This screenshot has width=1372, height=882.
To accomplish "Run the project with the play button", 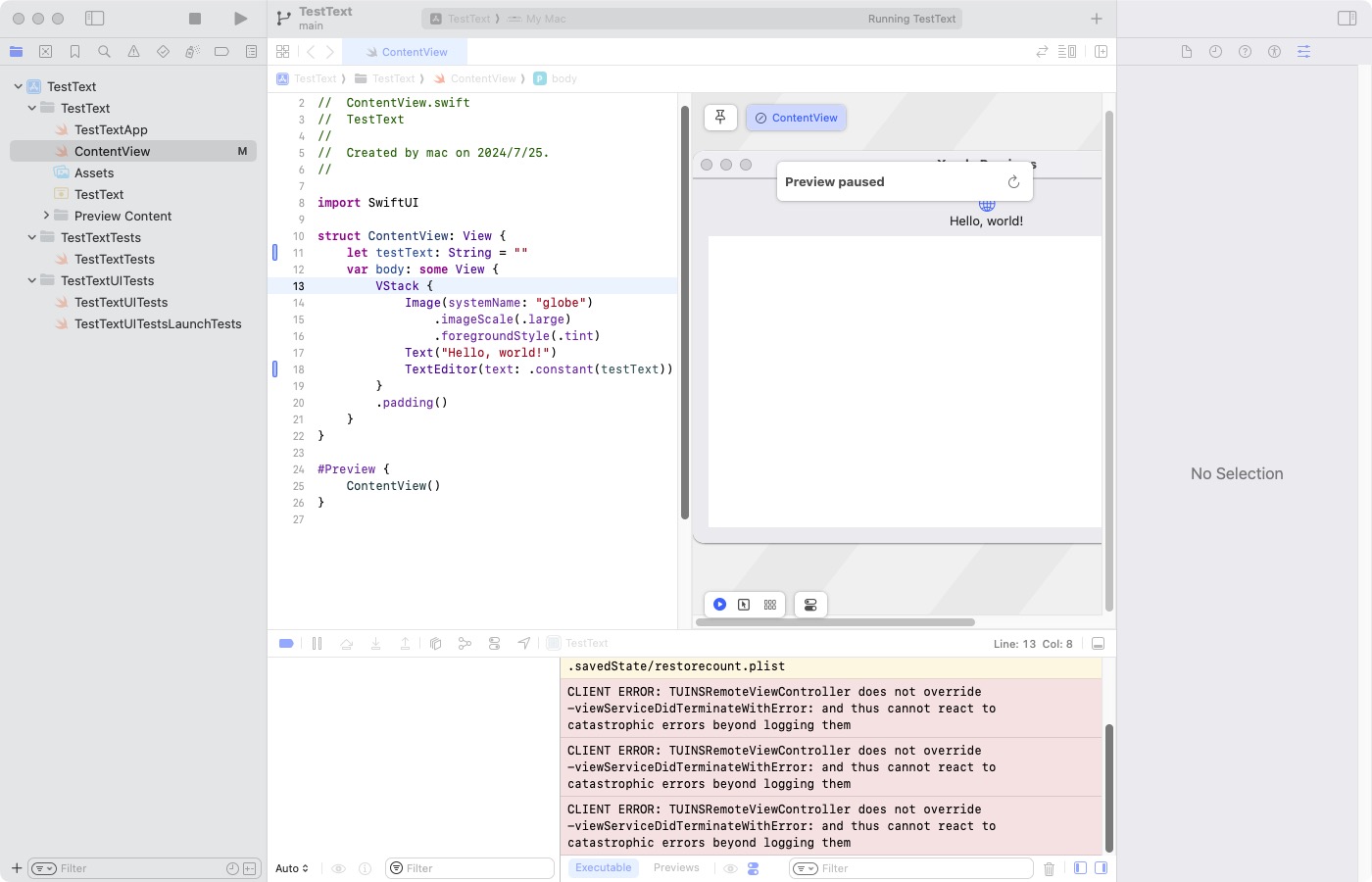I will pos(240,19).
